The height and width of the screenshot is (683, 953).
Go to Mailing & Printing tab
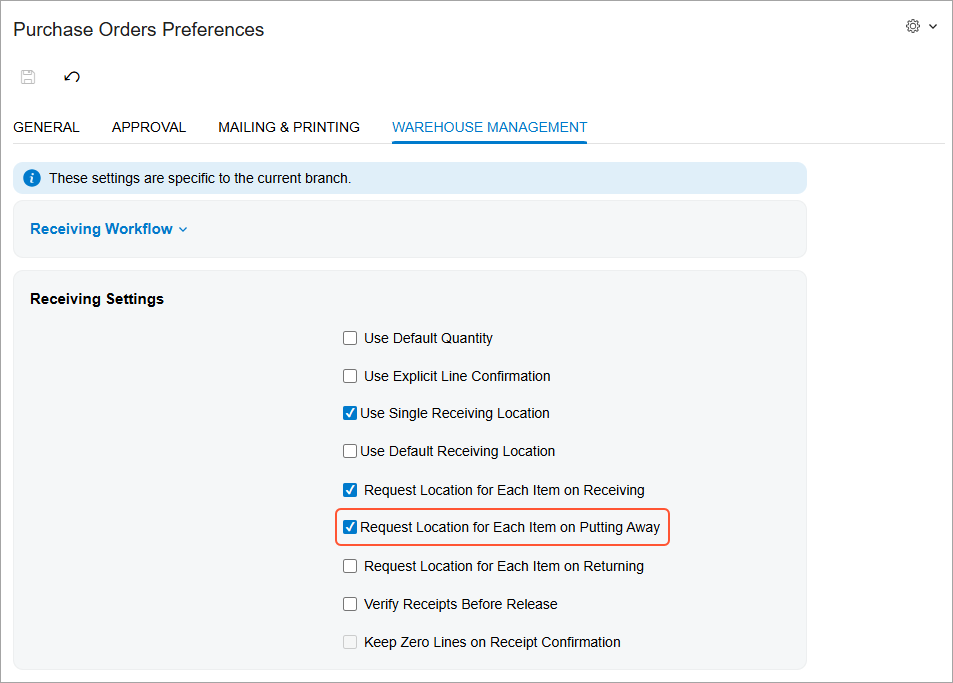[x=289, y=127]
